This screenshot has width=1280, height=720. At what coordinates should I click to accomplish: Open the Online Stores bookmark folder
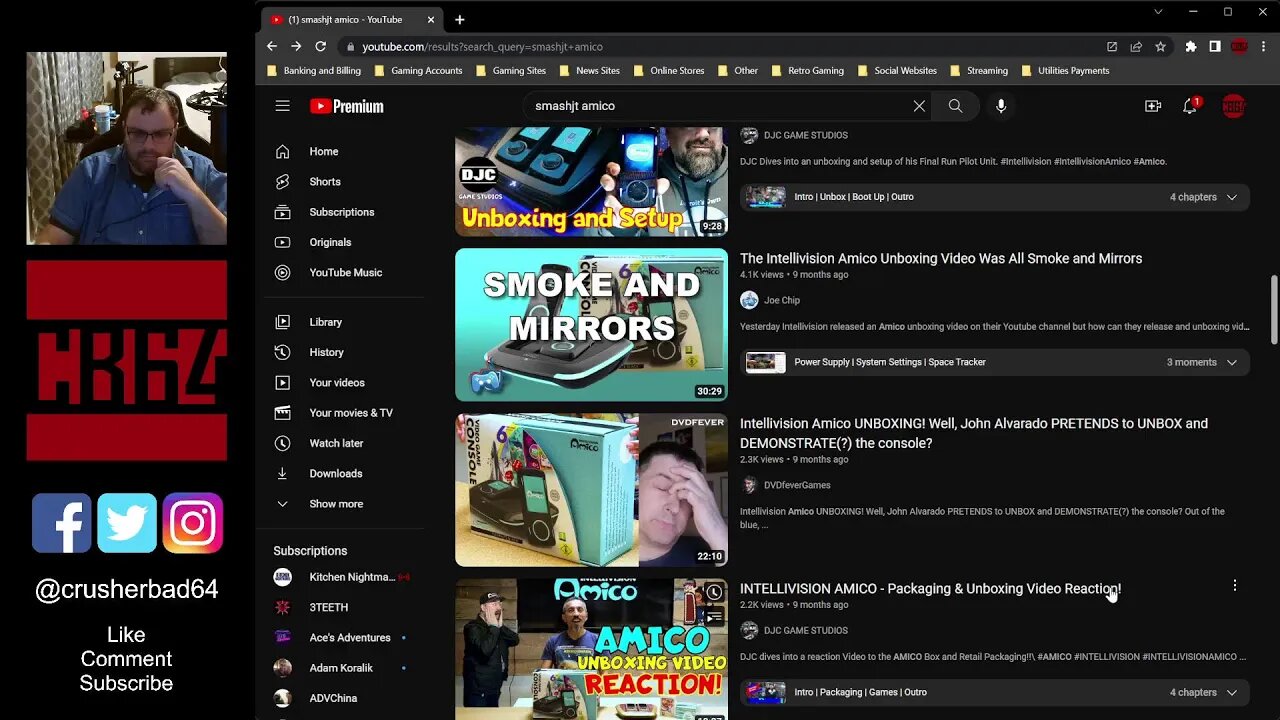[x=669, y=71]
